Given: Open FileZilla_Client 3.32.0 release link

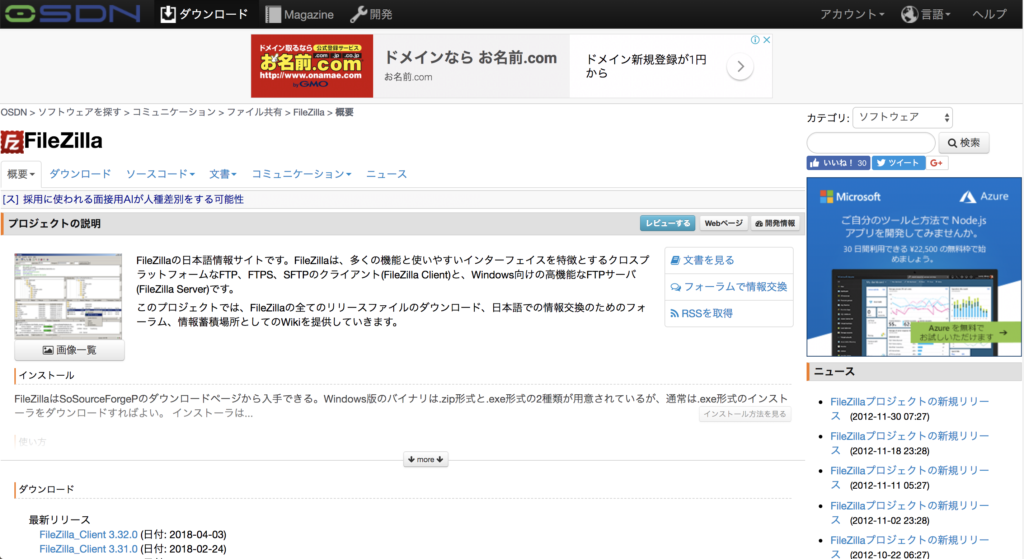Looking at the screenshot, I should click(x=88, y=534).
